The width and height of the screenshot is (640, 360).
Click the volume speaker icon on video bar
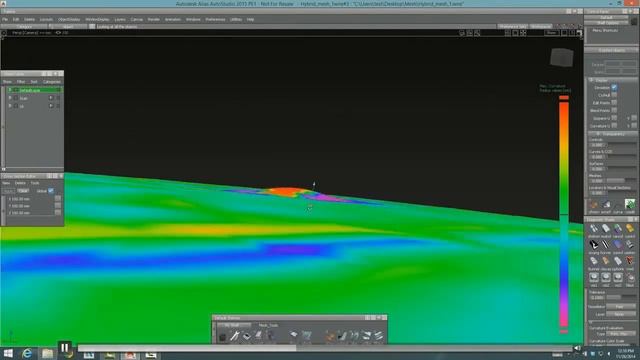[x=577, y=348]
